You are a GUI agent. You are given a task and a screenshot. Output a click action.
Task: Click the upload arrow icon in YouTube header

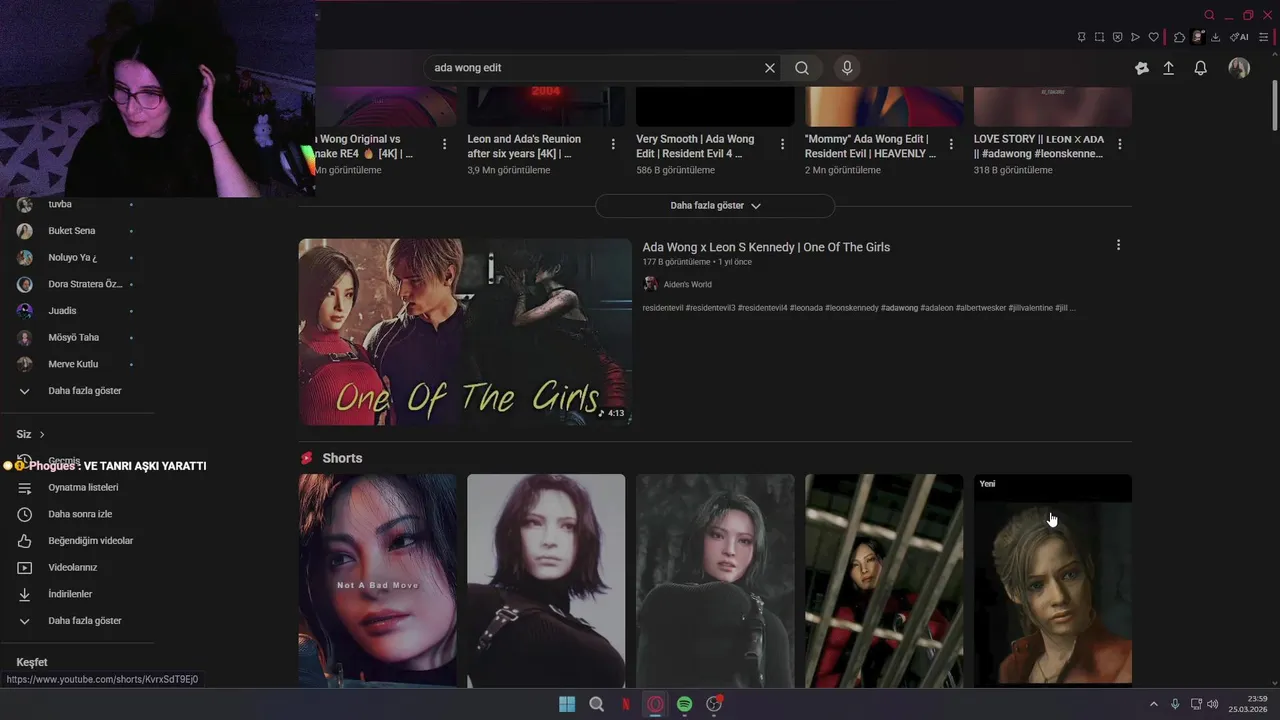pyautogui.click(x=1168, y=68)
